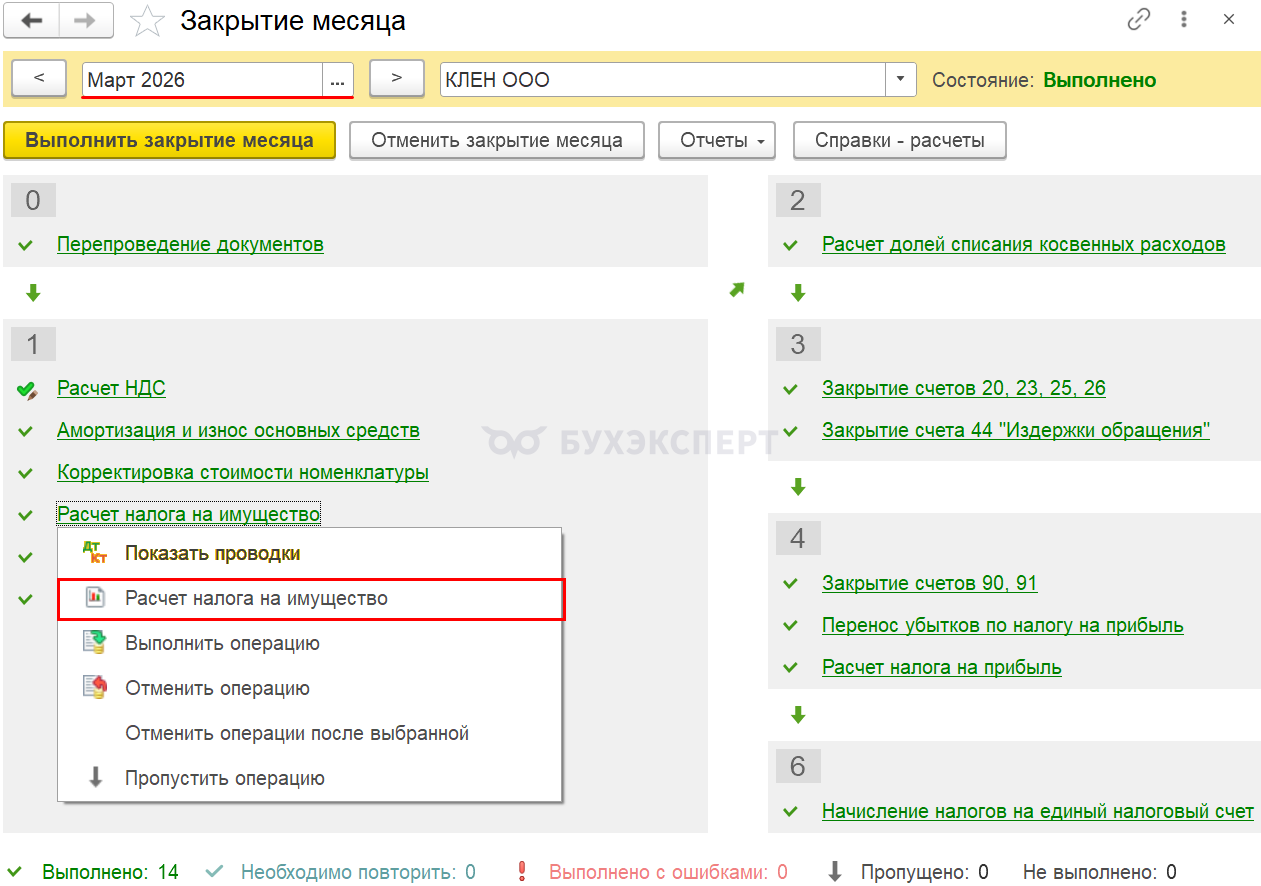Add to favorites with star icon

tap(148, 21)
